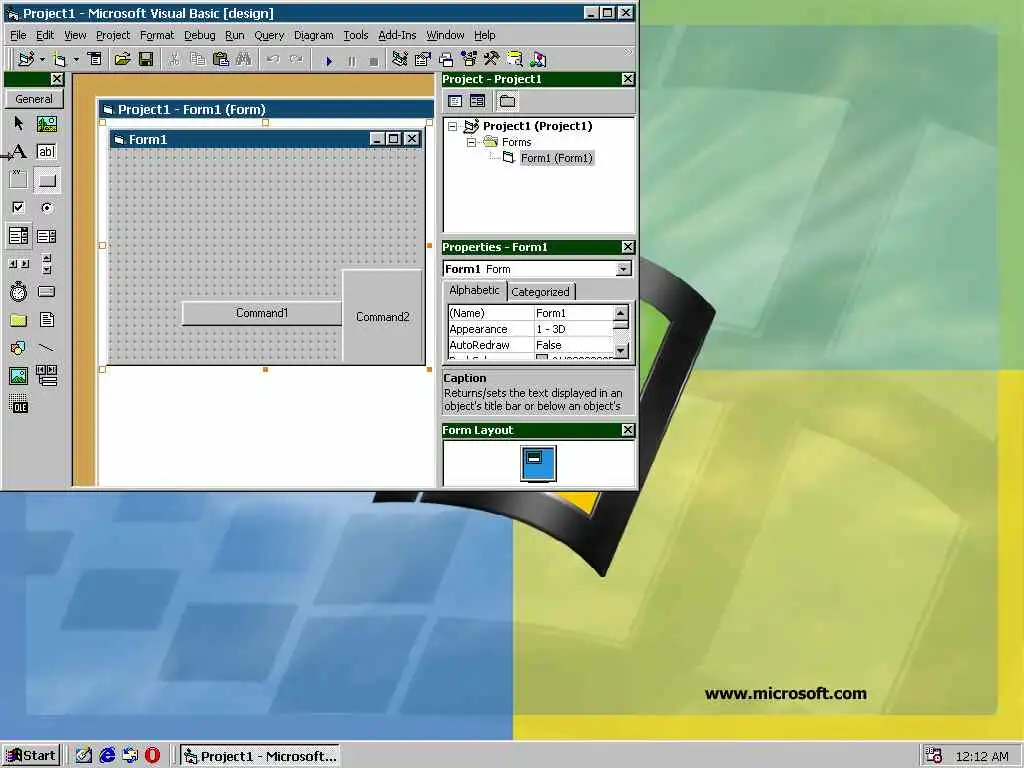Select the DirListBox folder tool

tap(18, 319)
